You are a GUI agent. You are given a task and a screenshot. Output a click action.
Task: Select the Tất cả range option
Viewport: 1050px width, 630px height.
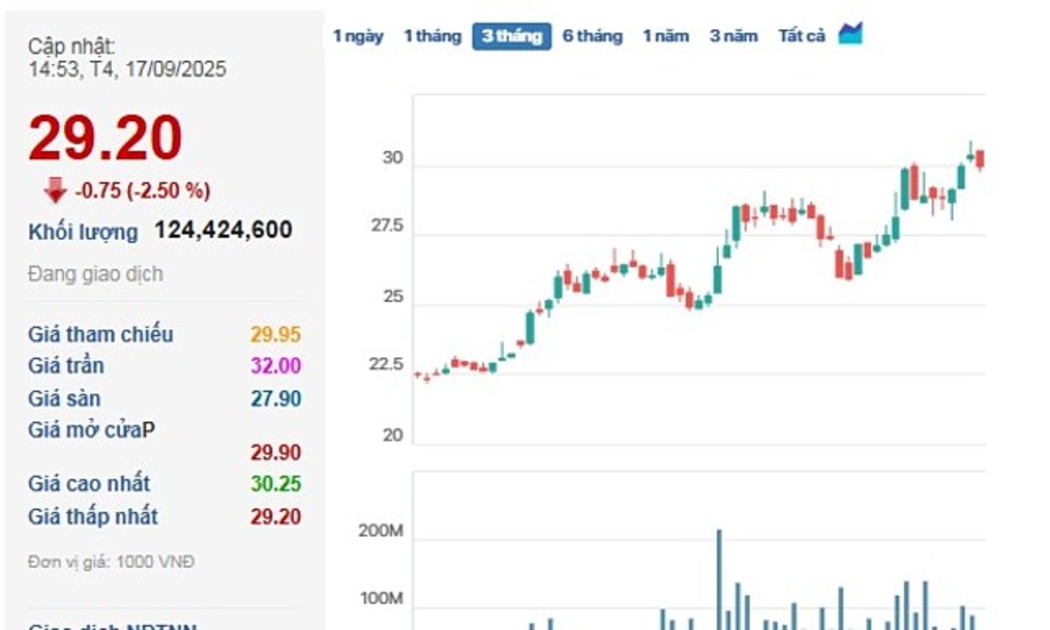pos(802,36)
